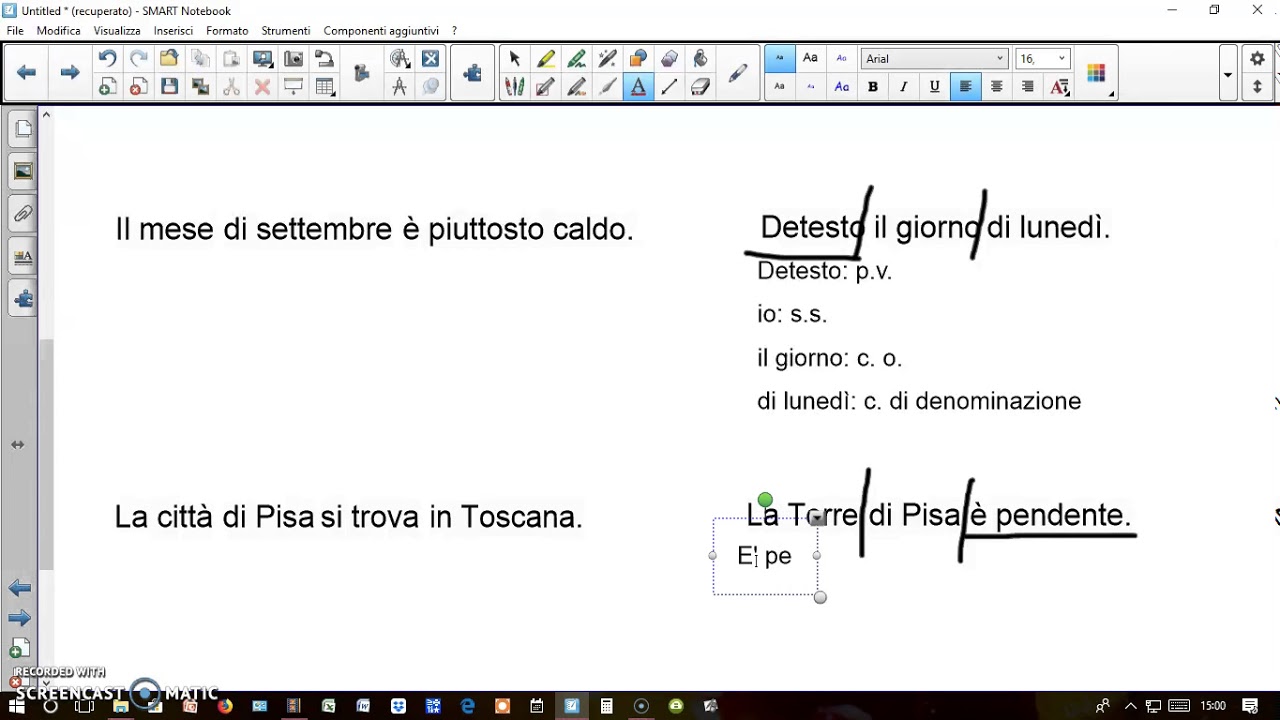
Task: Open the document camera tool
Action: [324, 59]
